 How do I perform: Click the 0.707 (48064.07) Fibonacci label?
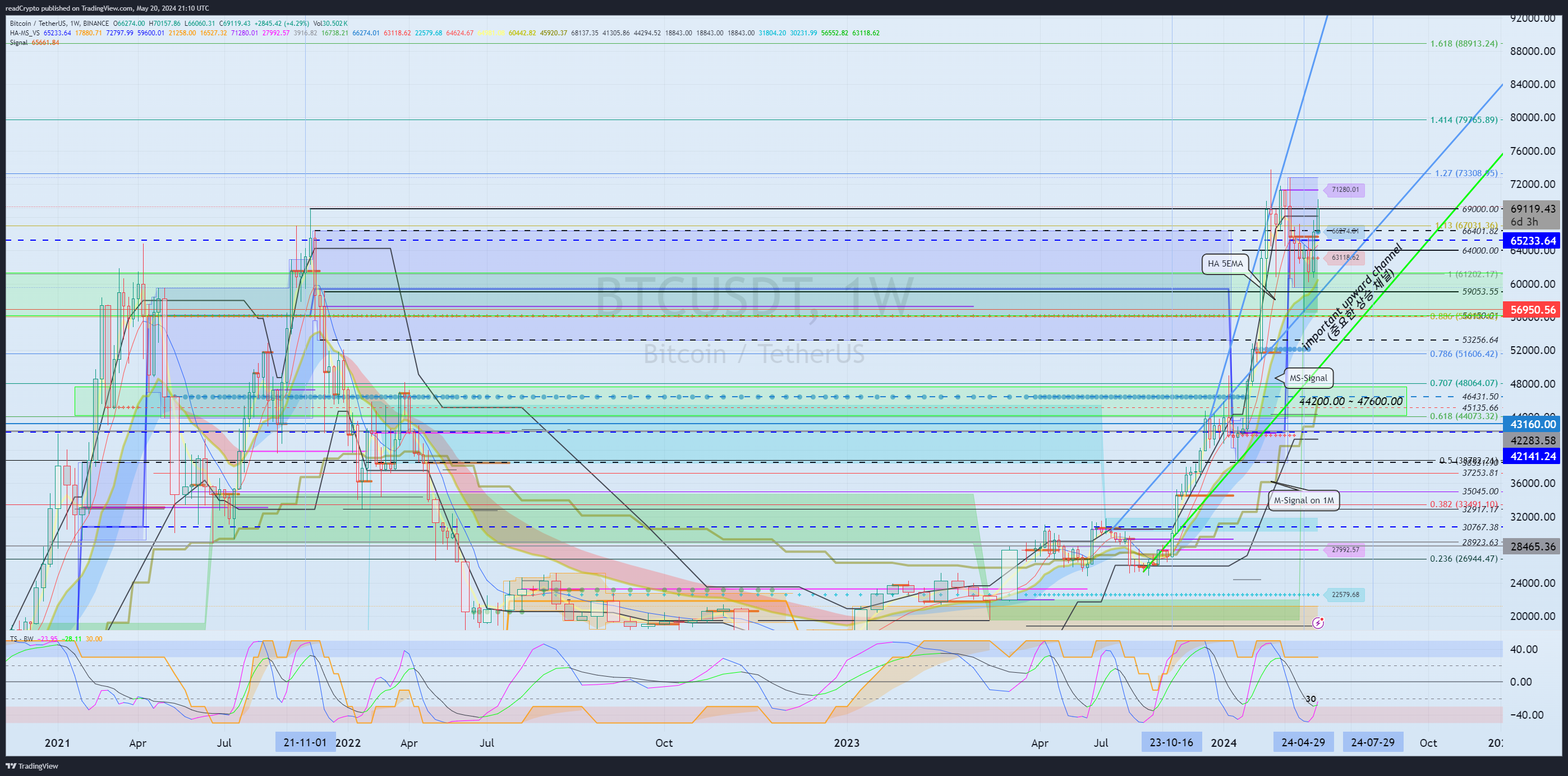tap(1463, 383)
